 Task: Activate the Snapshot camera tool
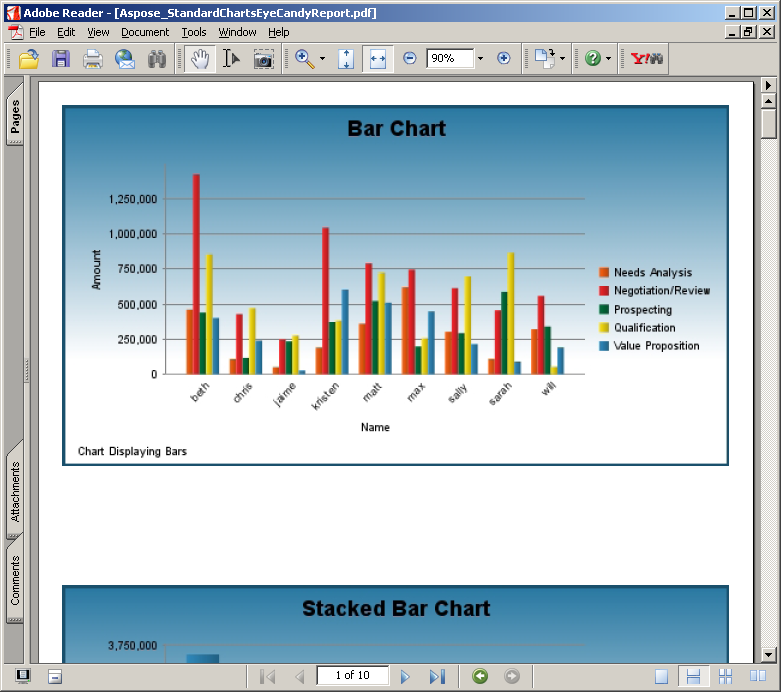(263, 59)
